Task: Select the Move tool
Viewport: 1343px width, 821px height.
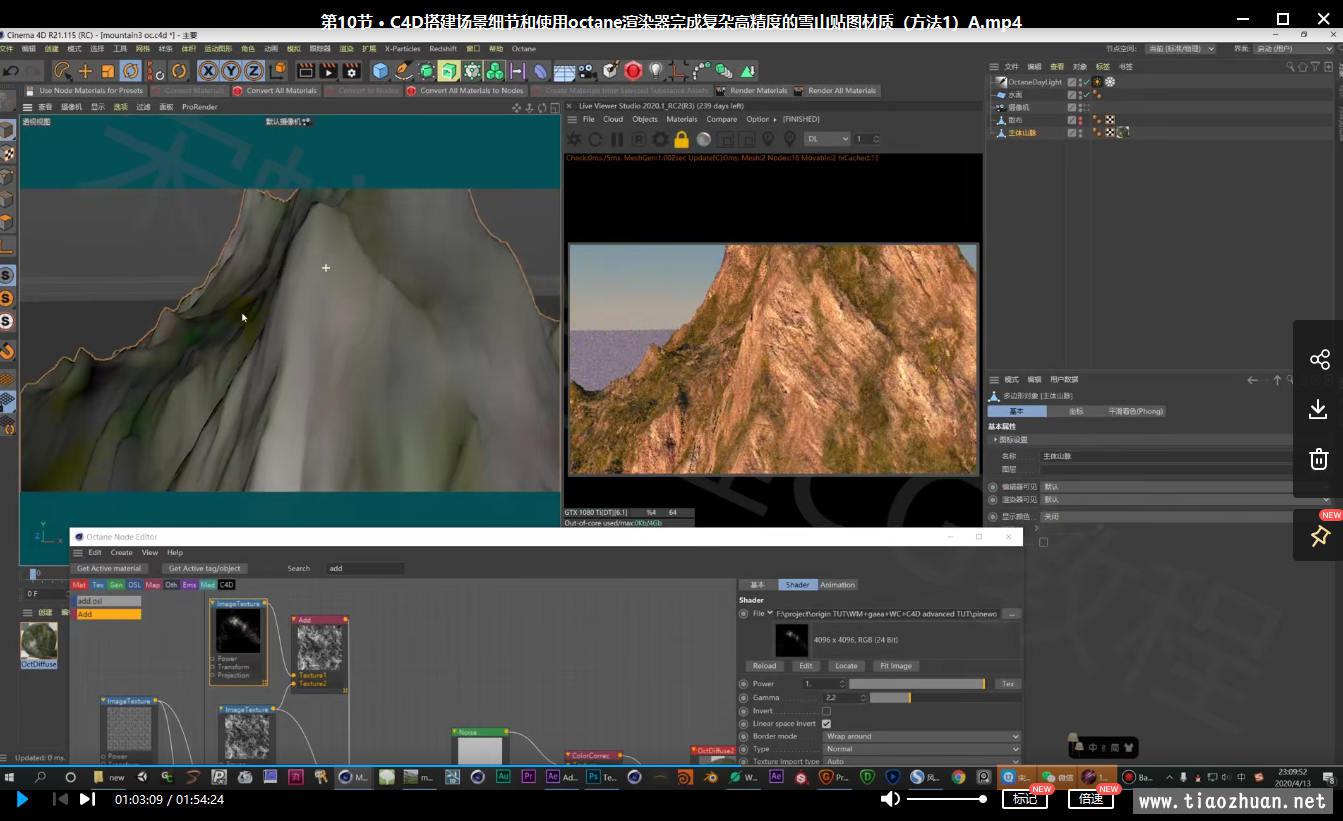Action: (85, 71)
